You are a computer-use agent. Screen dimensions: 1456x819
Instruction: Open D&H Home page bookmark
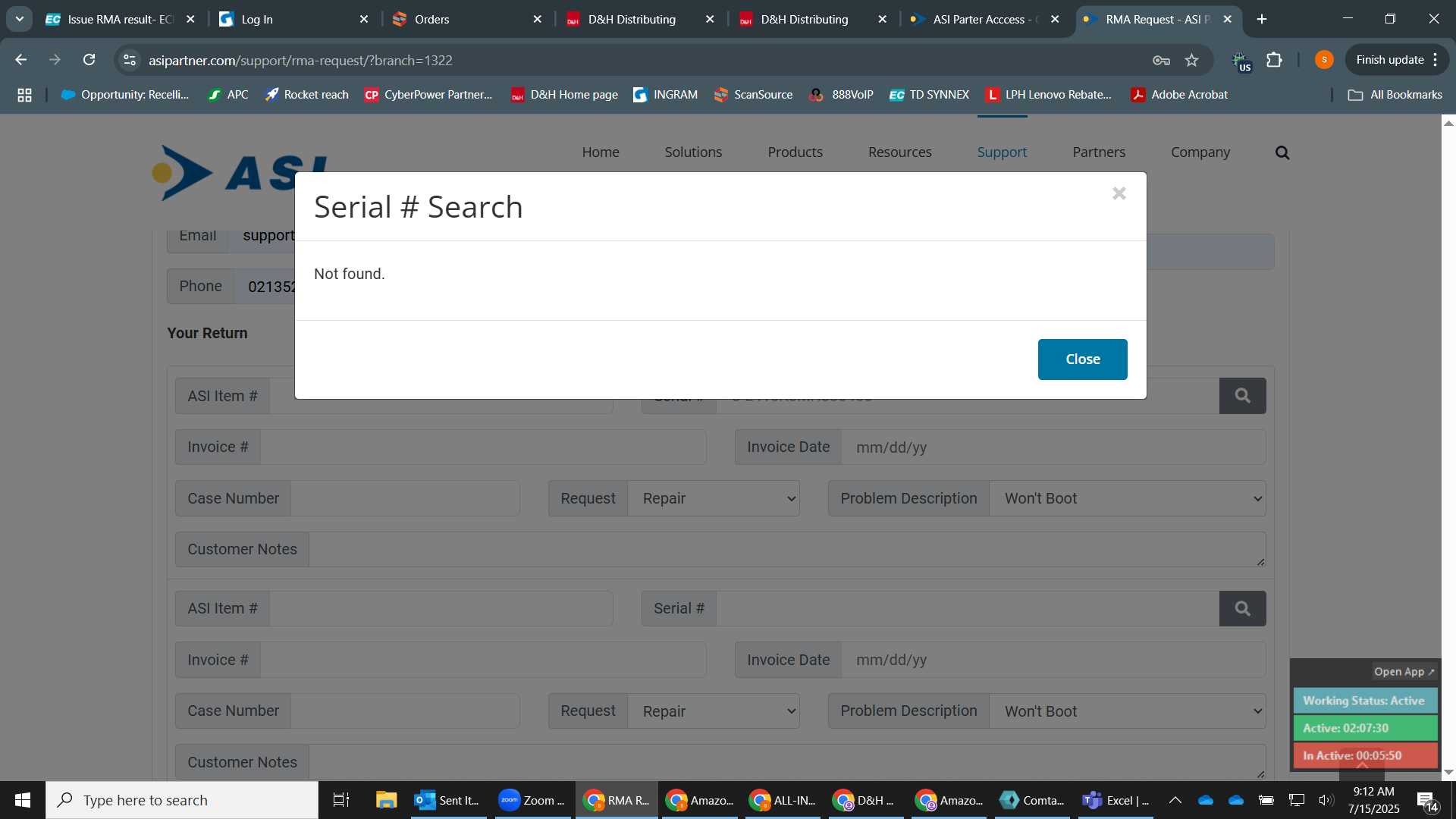pos(564,95)
